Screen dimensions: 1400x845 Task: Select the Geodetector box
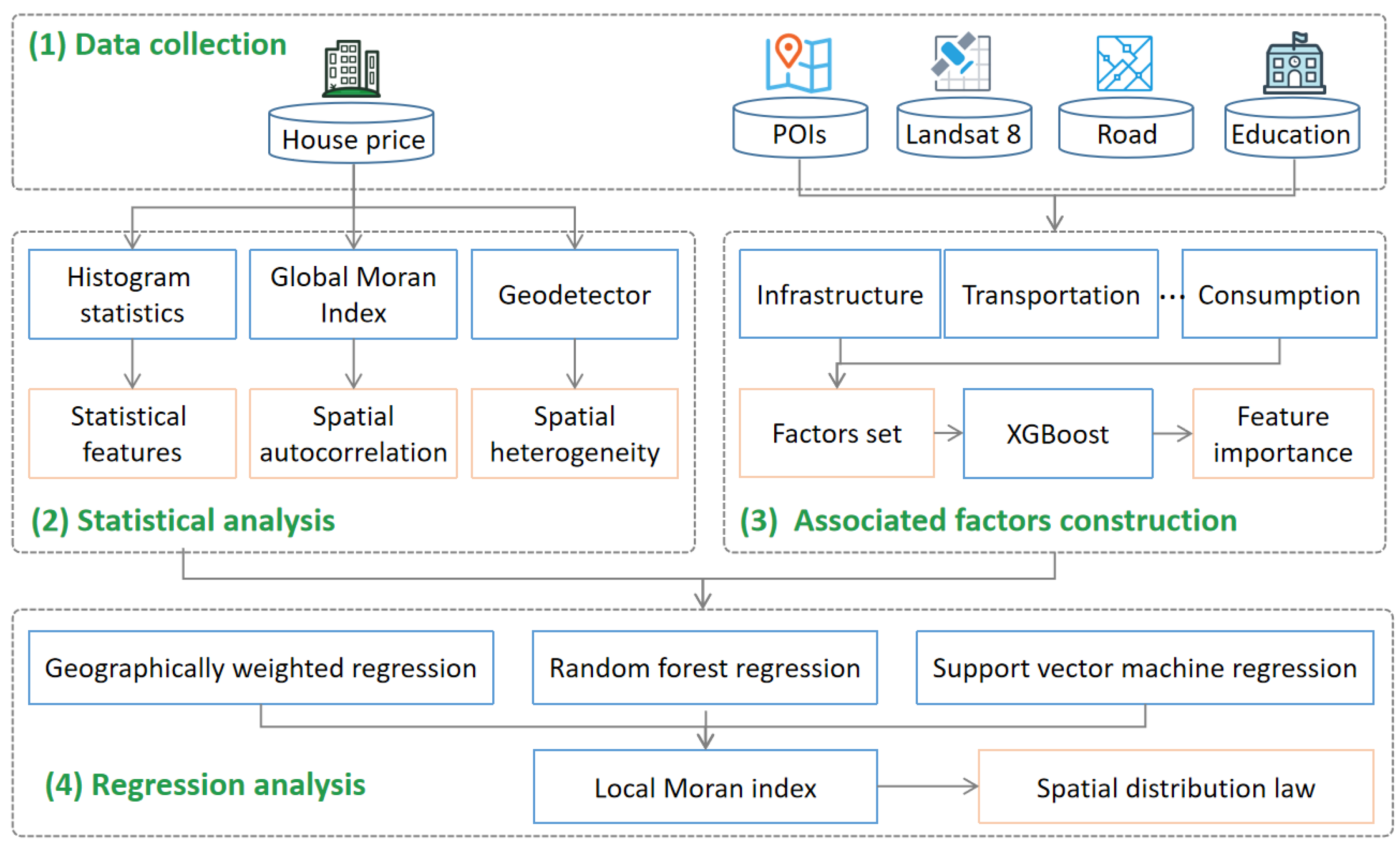(x=574, y=294)
